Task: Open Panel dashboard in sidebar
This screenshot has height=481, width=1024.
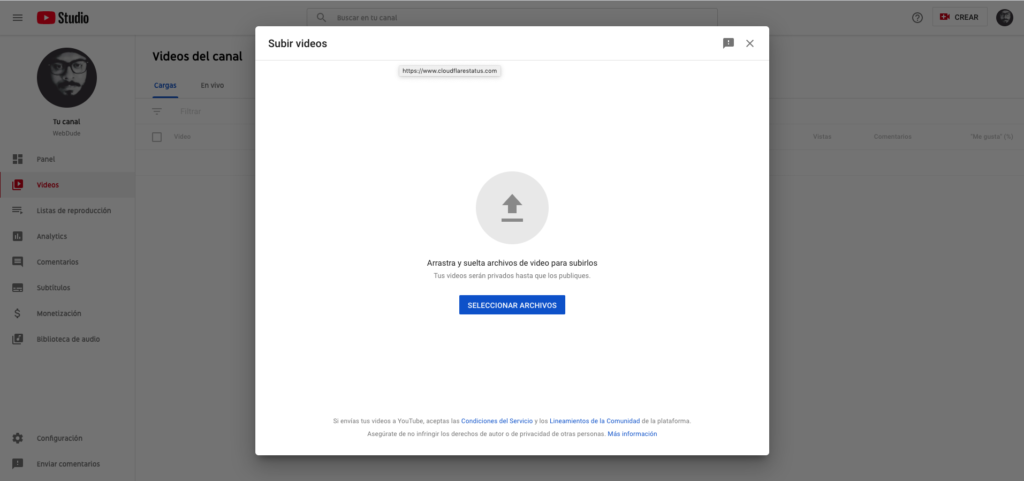Action: (46, 159)
